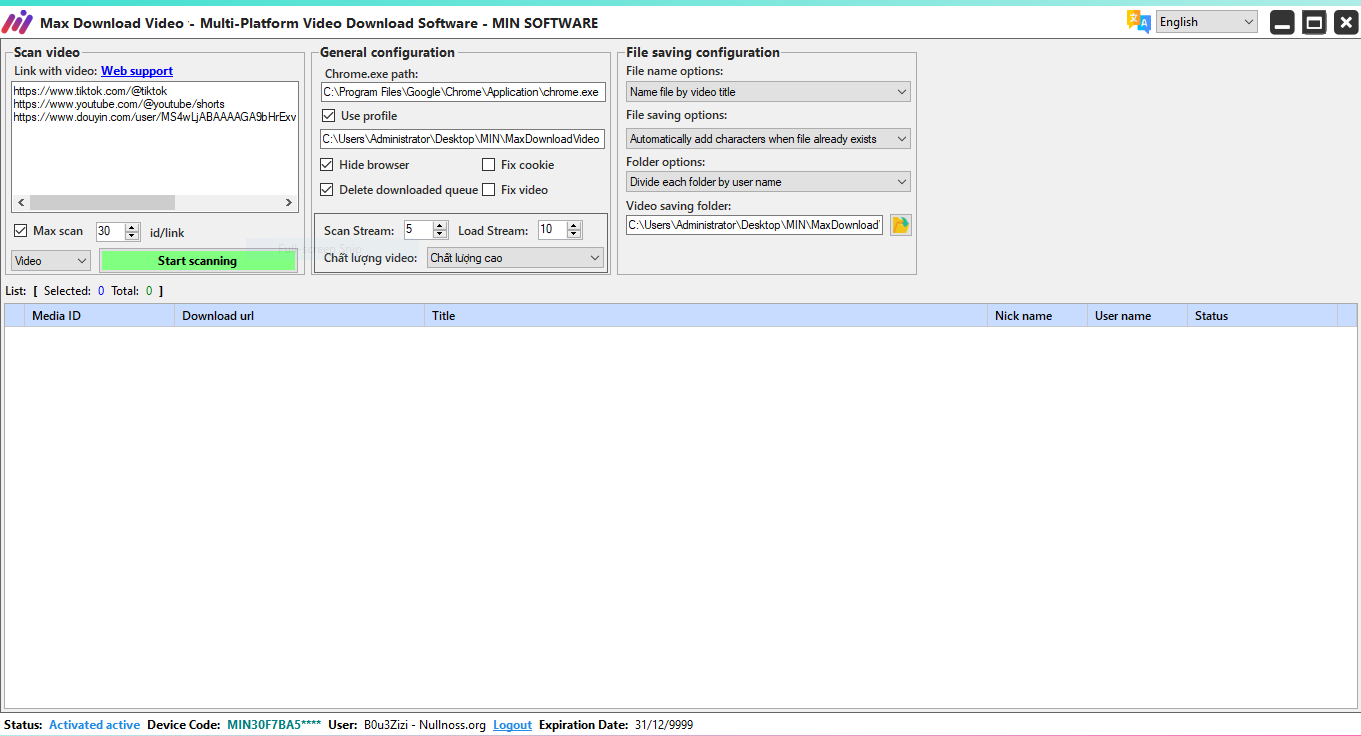The image size is (1361, 736).
Task: Click the Video saving folder path field
Action: (755, 225)
